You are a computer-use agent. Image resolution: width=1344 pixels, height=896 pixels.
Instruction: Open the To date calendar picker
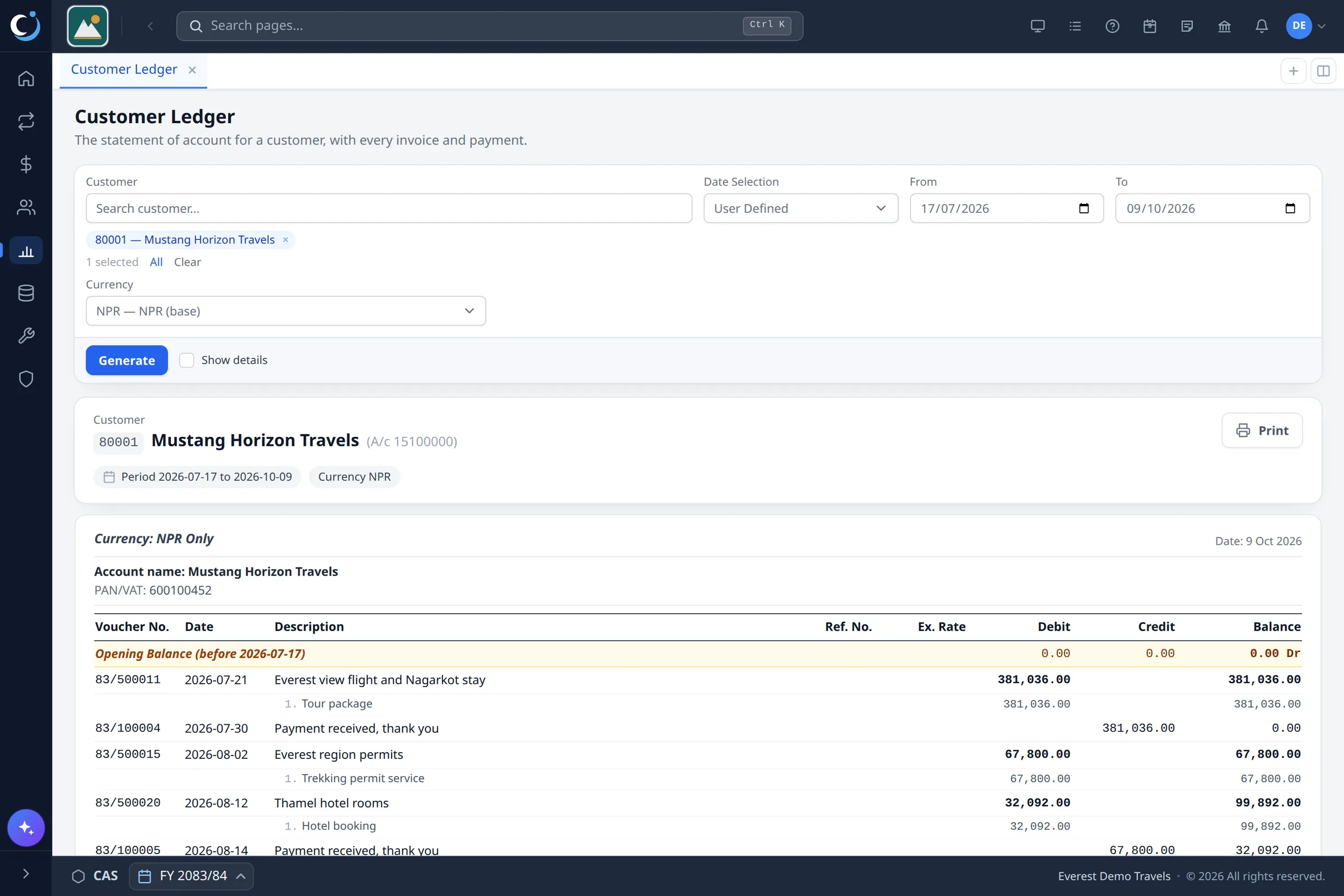1290,208
